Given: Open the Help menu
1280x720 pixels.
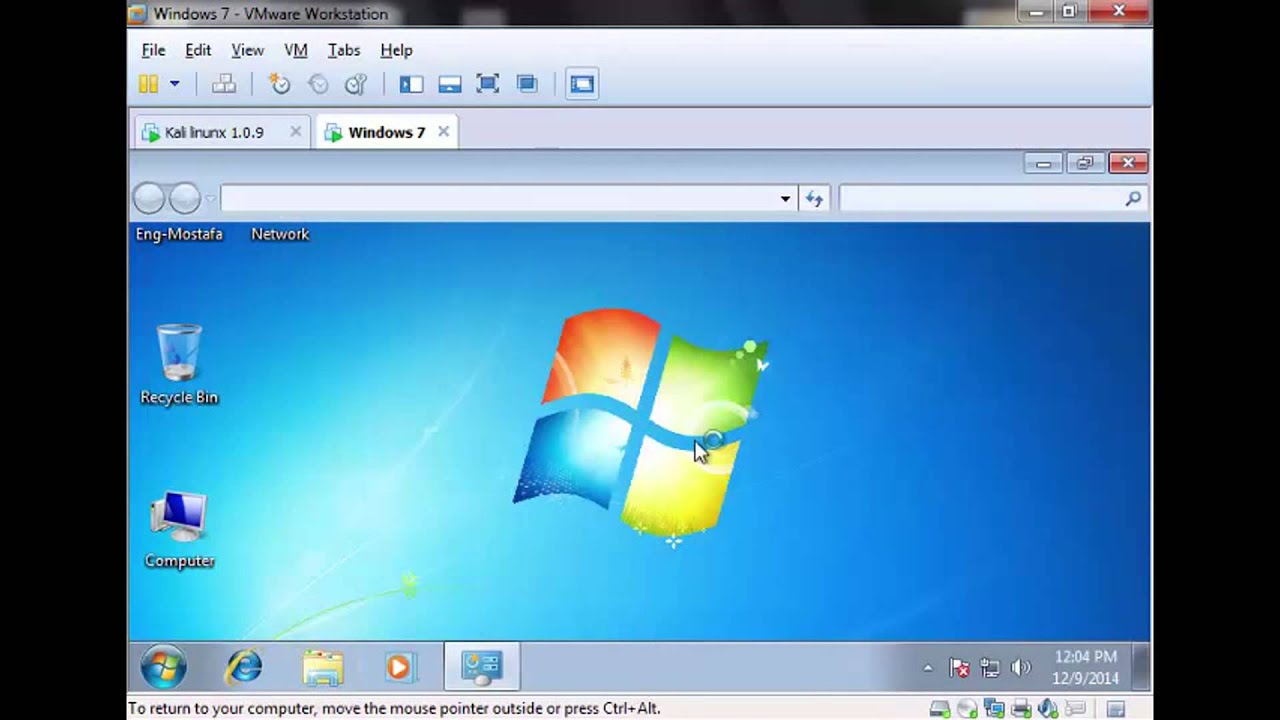Looking at the screenshot, I should (x=396, y=50).
